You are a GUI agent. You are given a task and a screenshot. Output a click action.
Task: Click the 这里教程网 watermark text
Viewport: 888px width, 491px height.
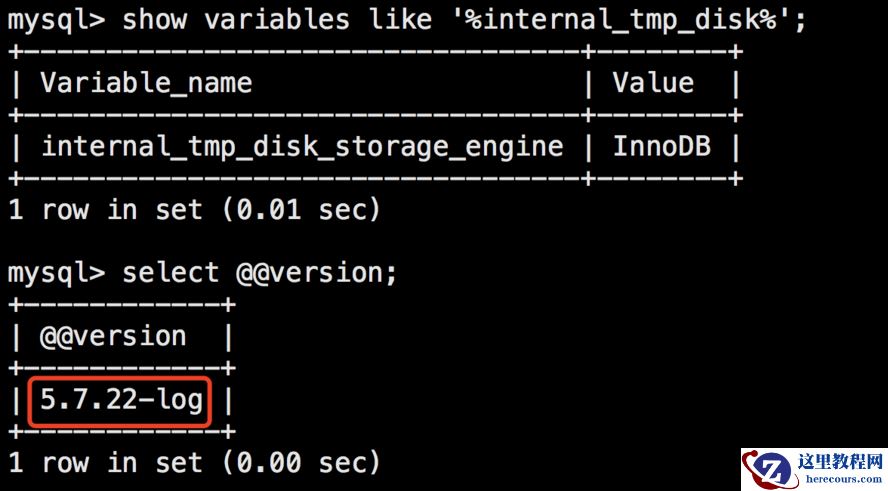pyautogui.click(x=839, y=462)
